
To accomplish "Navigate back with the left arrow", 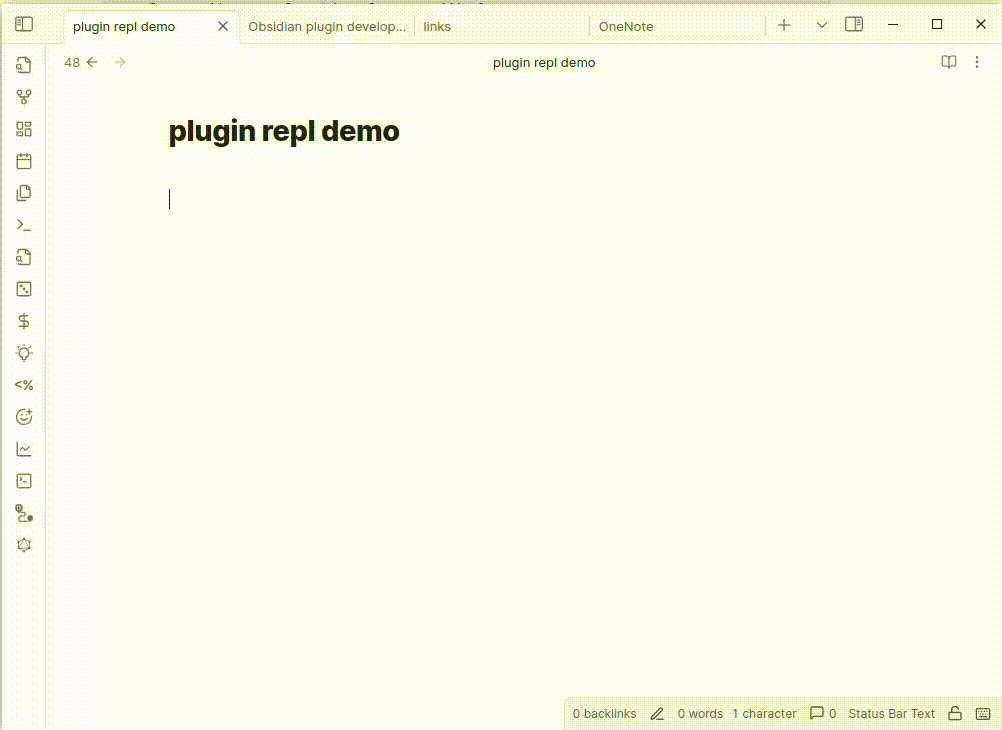I will [x=92, y=63].
